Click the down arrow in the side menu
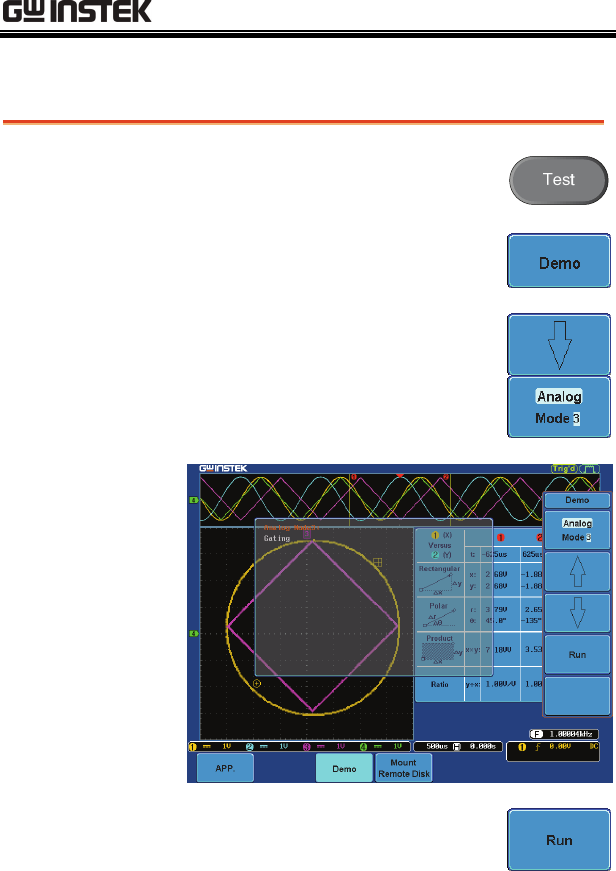This screenshot has height=871, width=616. click(577, 613)
